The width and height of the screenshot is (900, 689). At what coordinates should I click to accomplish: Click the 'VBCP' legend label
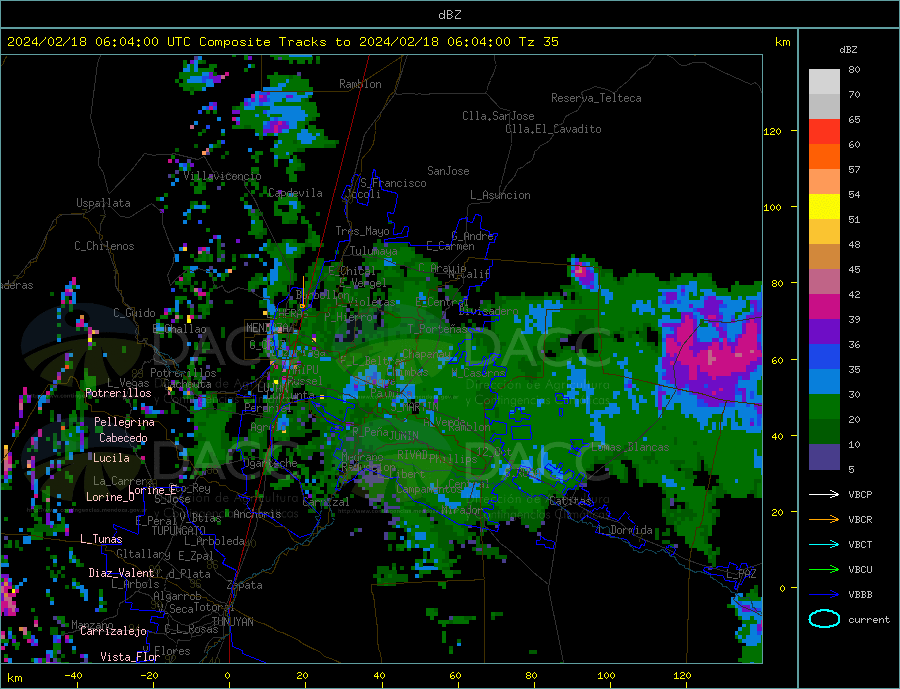860,494
